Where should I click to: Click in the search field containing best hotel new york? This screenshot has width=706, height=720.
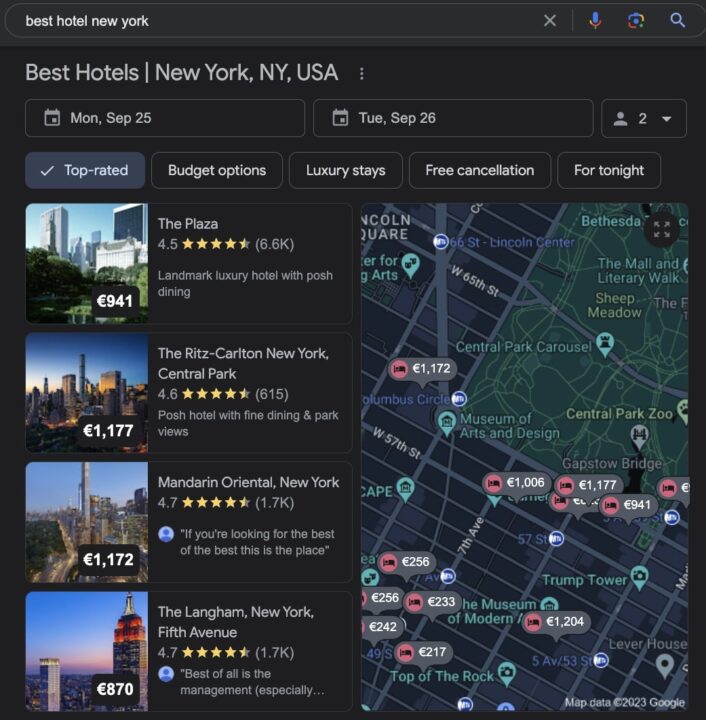point(275,21)
